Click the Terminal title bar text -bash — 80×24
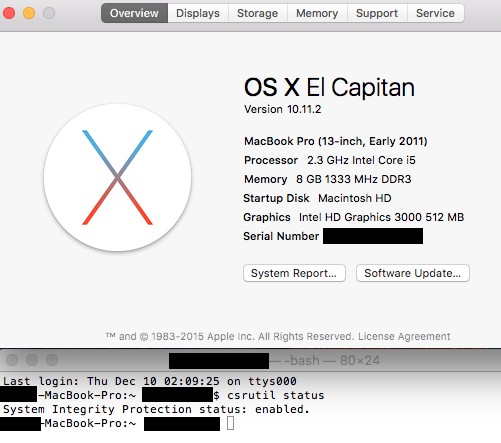501x443 pixels. 332,360
